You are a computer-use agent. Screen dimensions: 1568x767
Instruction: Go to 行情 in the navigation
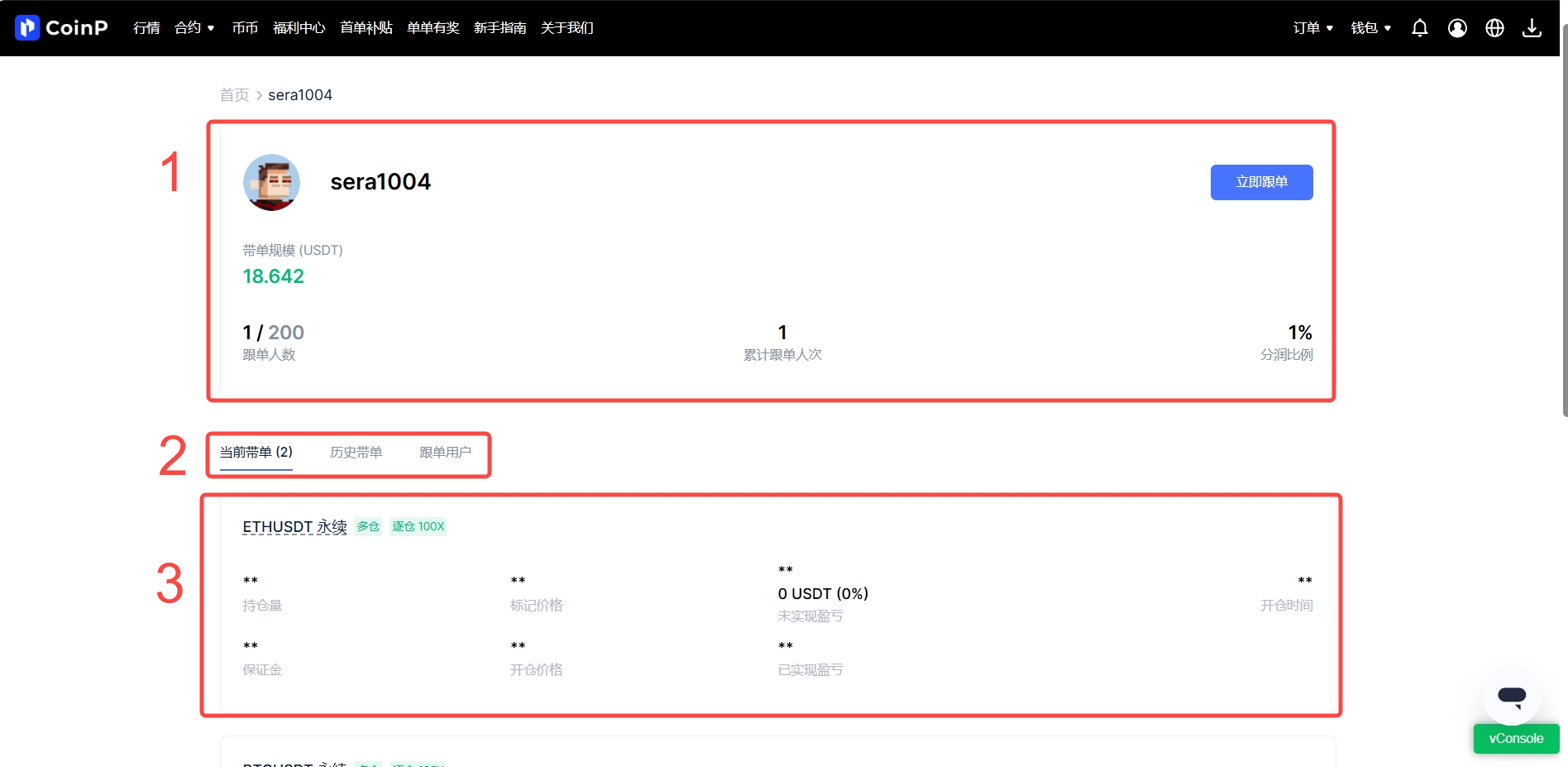pos(146,28)
